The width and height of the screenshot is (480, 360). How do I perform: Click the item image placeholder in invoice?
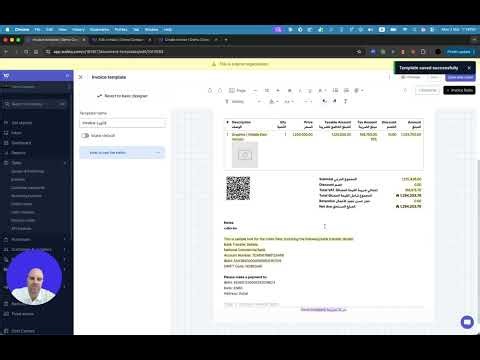click(x=245, y=155)
